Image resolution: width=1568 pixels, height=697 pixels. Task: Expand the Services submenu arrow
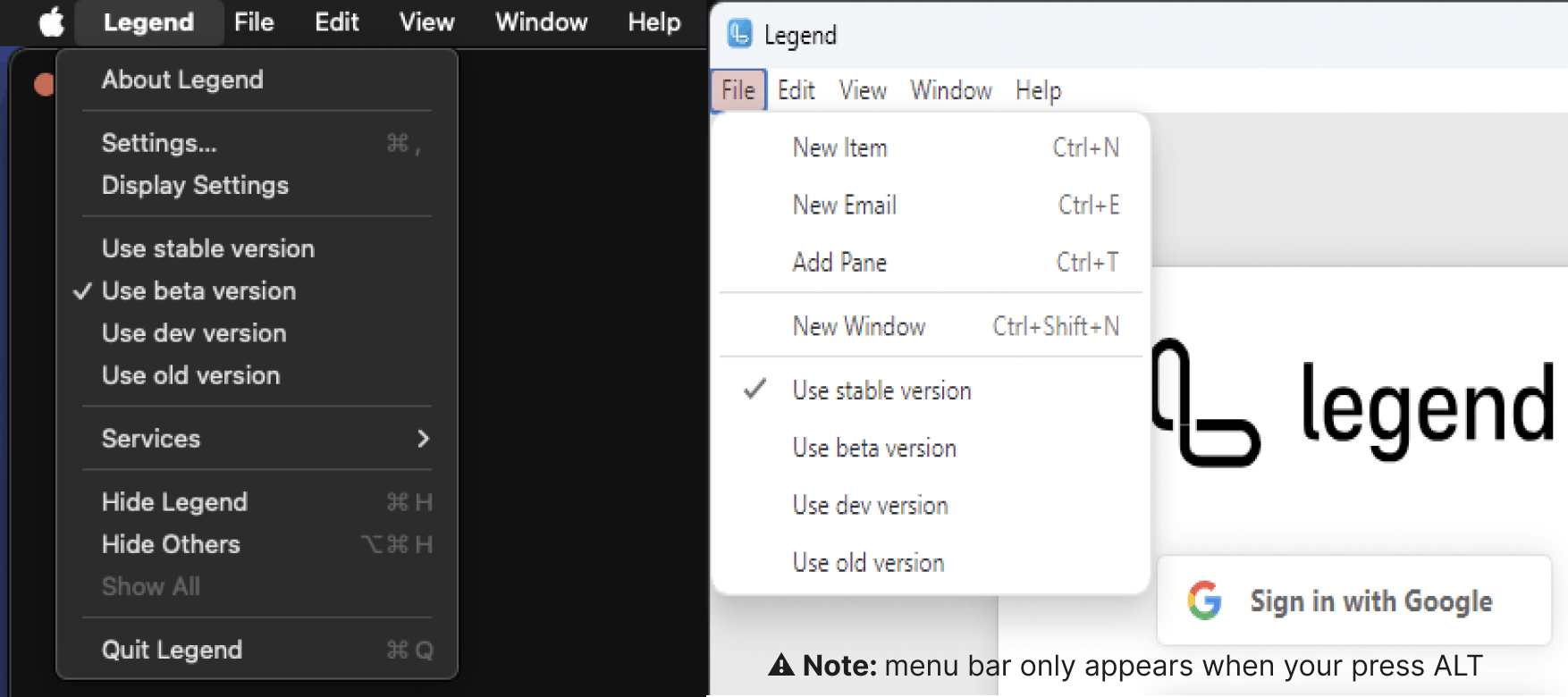coord(423,439)
